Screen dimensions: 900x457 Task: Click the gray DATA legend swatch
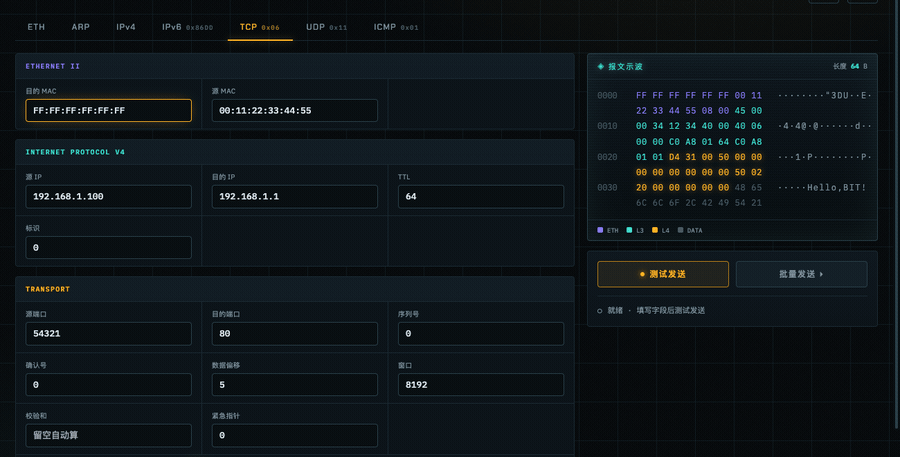tap(681, 230)
